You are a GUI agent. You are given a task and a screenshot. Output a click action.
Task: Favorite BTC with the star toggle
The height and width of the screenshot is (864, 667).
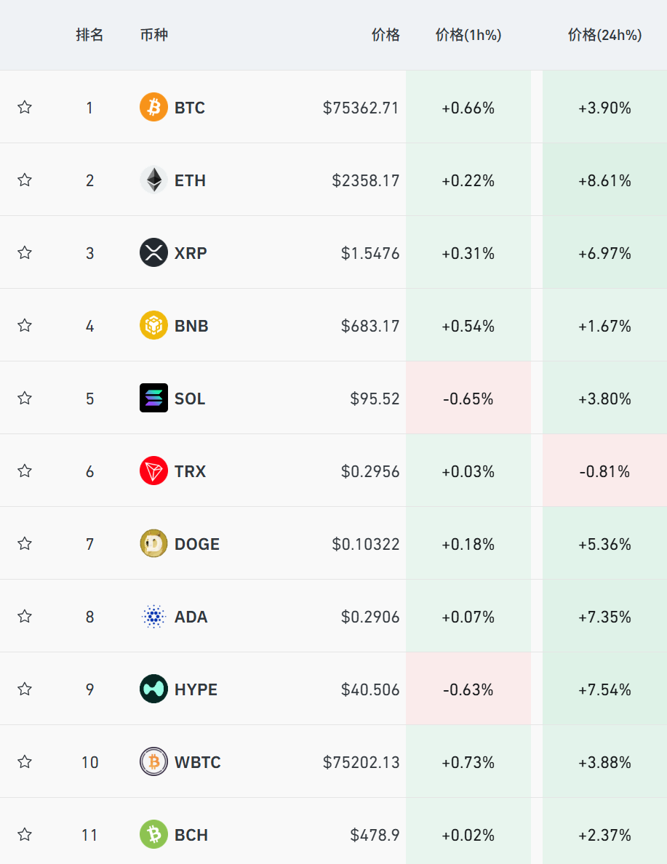point(25,107)
